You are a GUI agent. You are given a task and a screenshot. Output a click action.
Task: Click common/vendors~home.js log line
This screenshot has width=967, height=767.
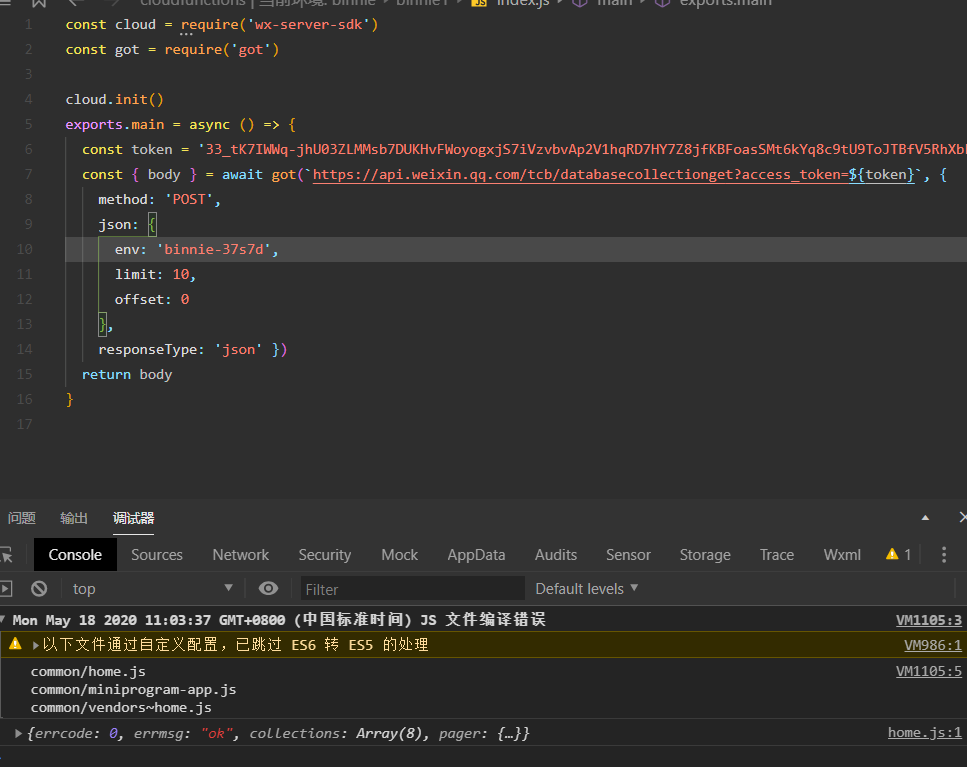[x=121, y=707]
